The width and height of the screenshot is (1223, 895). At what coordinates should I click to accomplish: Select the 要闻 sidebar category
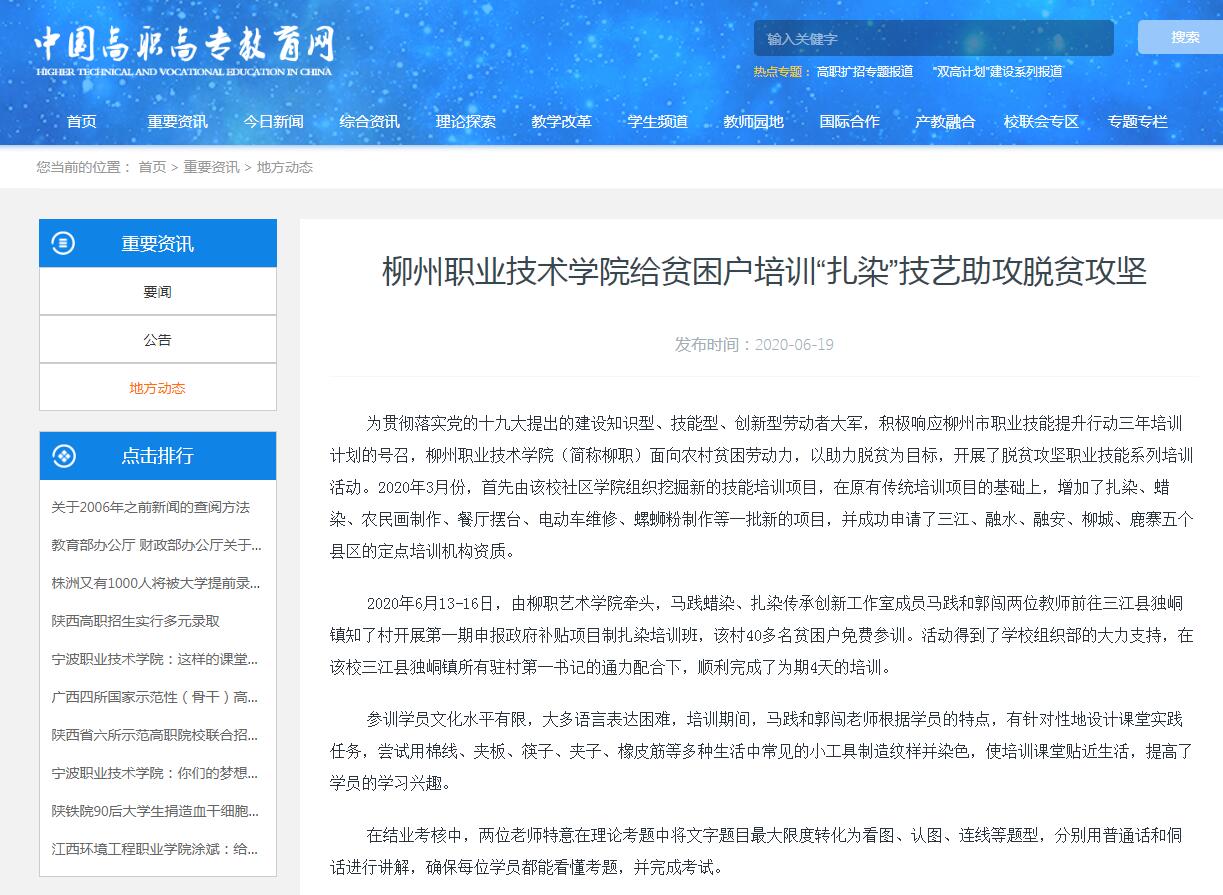[x=157, y=292]
